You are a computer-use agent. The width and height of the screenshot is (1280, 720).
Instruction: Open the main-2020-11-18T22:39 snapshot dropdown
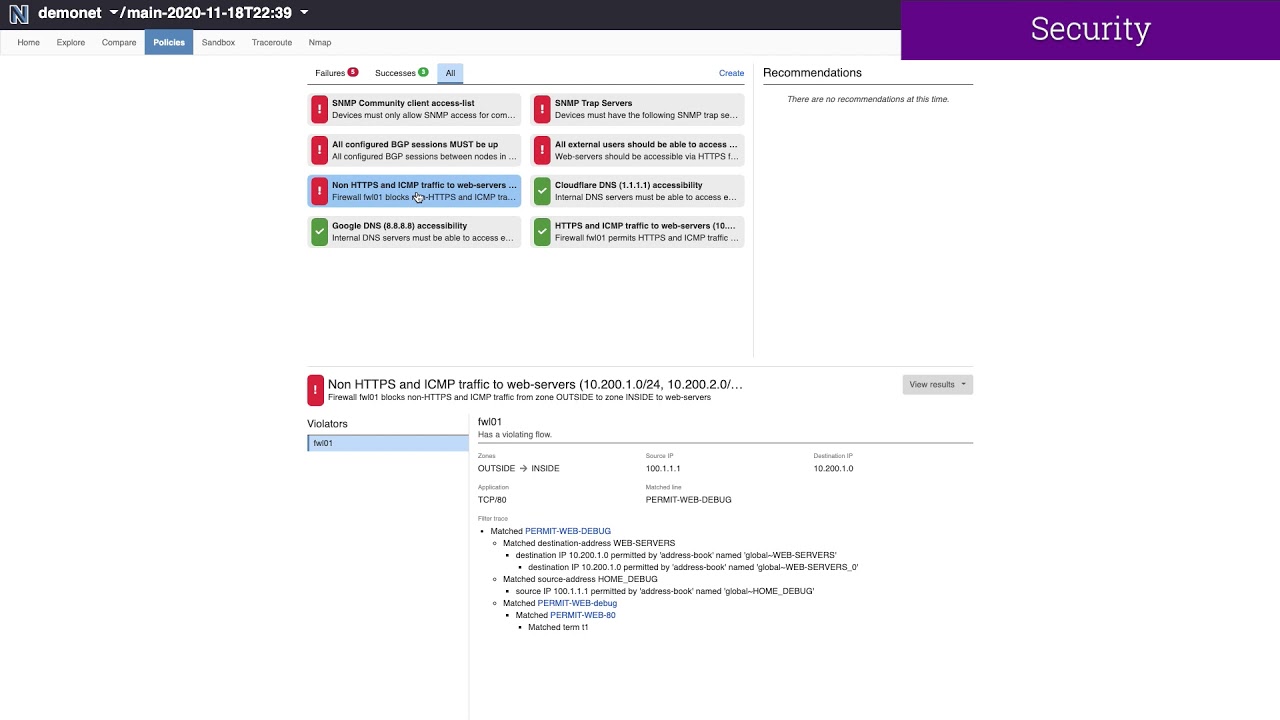point(214,13)
